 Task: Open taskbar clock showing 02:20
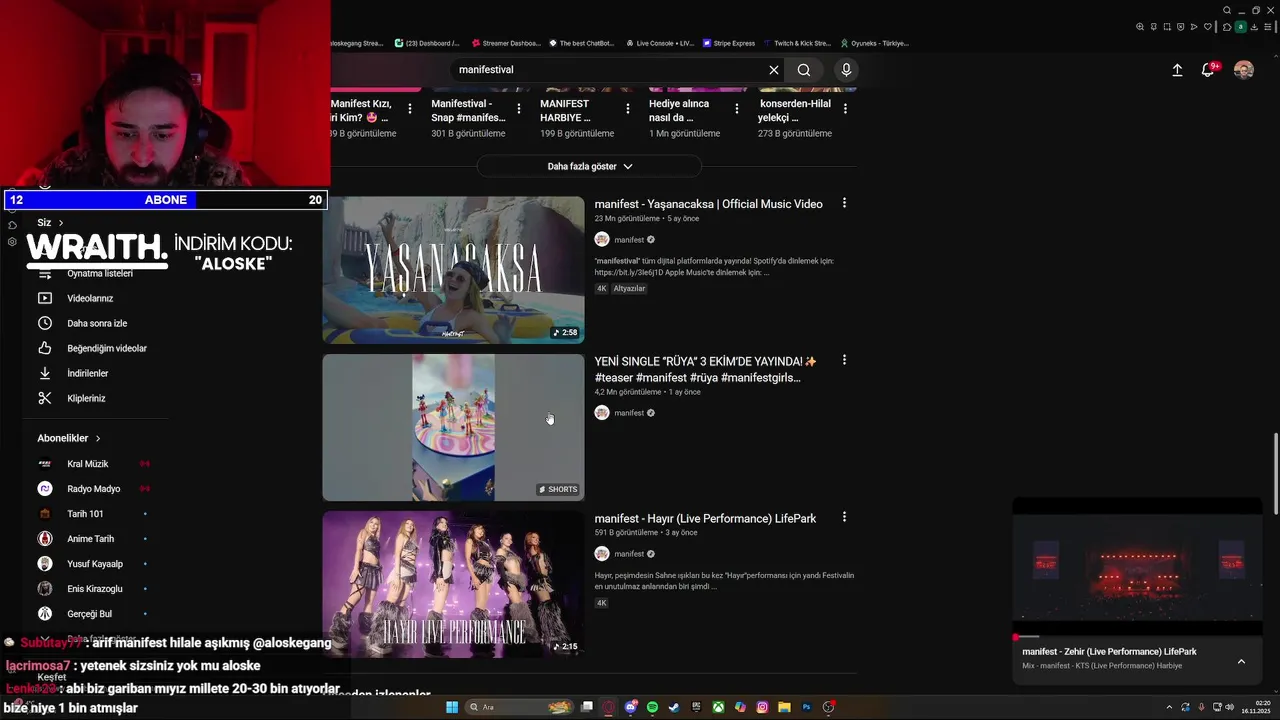pyautogui.click(x=1256, y=707)
